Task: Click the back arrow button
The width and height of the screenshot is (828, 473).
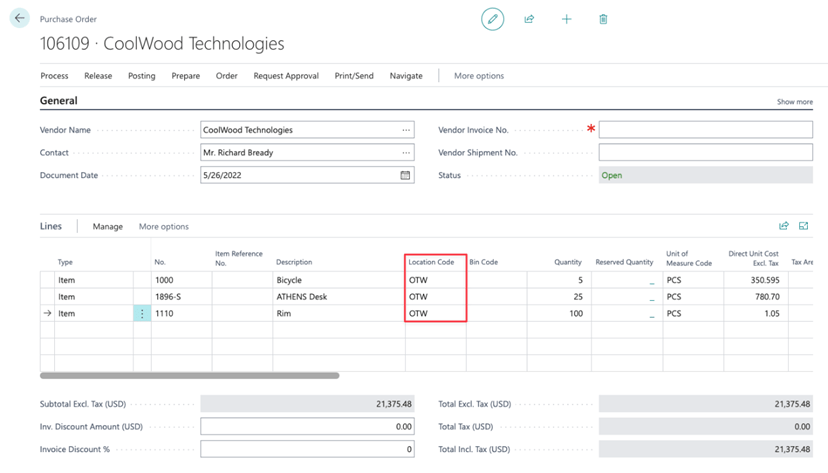Action: tap(19, 18)
